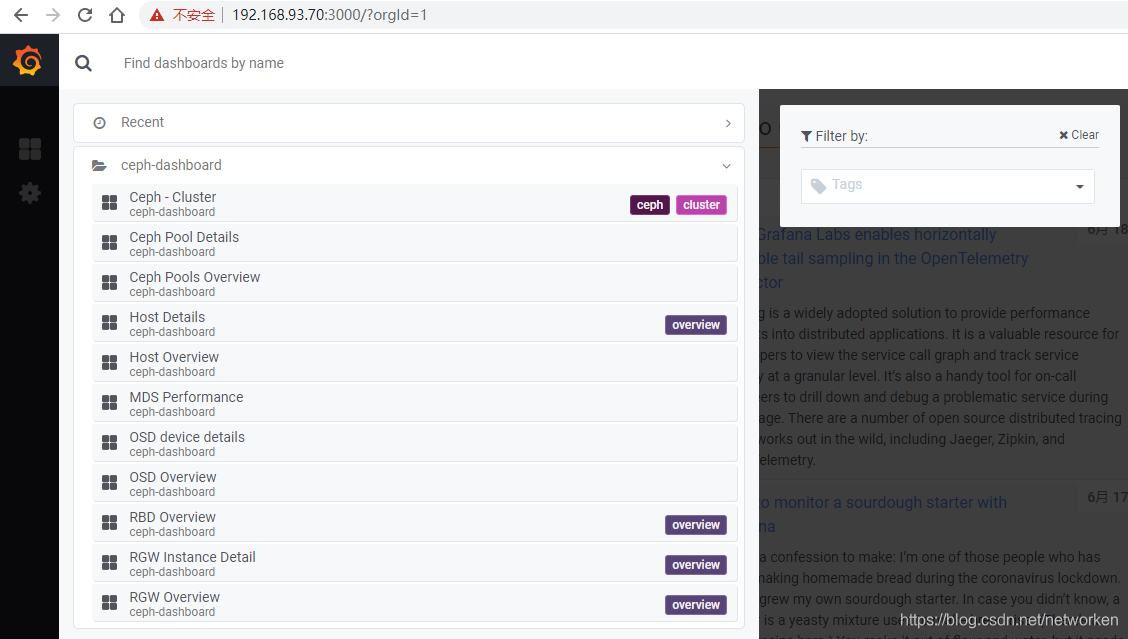1128x639 pixels.
Task: Open the Host Overview dashboard
Action: (x=415, y=363)
